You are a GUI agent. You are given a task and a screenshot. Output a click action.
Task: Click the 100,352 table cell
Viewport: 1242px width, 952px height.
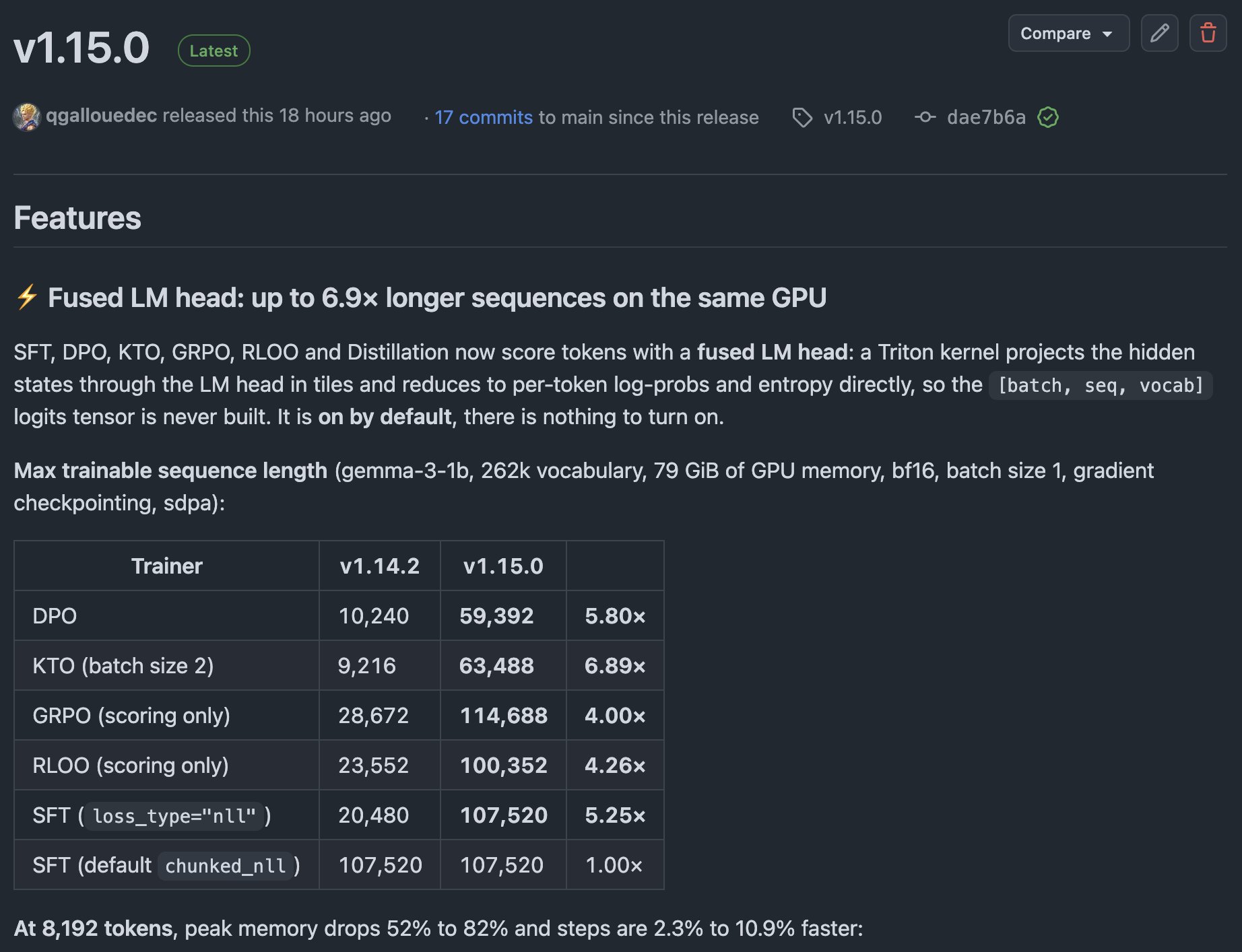point(504,766)
